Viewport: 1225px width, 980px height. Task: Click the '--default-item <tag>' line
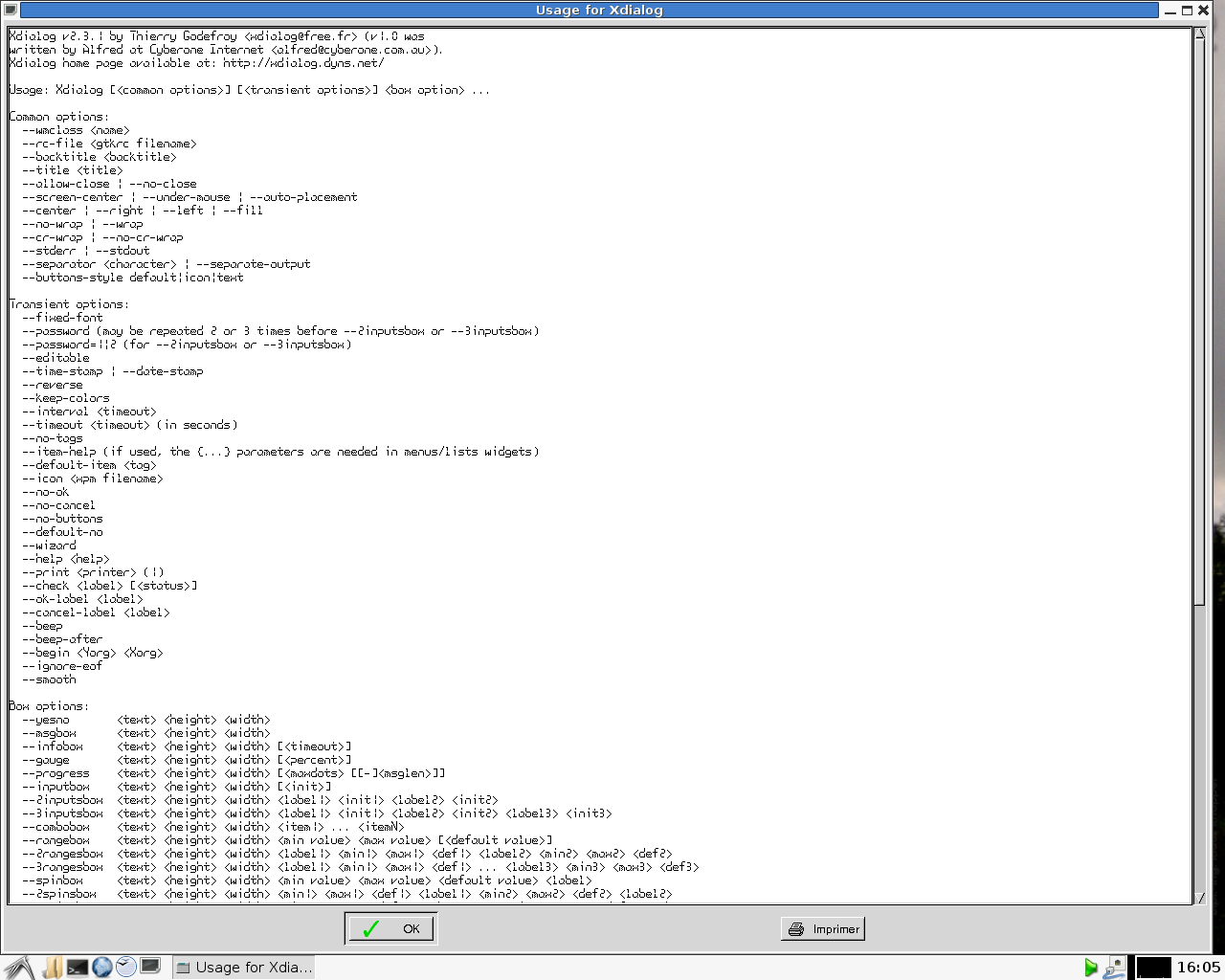pyautogui.click(x=89, y=465)
